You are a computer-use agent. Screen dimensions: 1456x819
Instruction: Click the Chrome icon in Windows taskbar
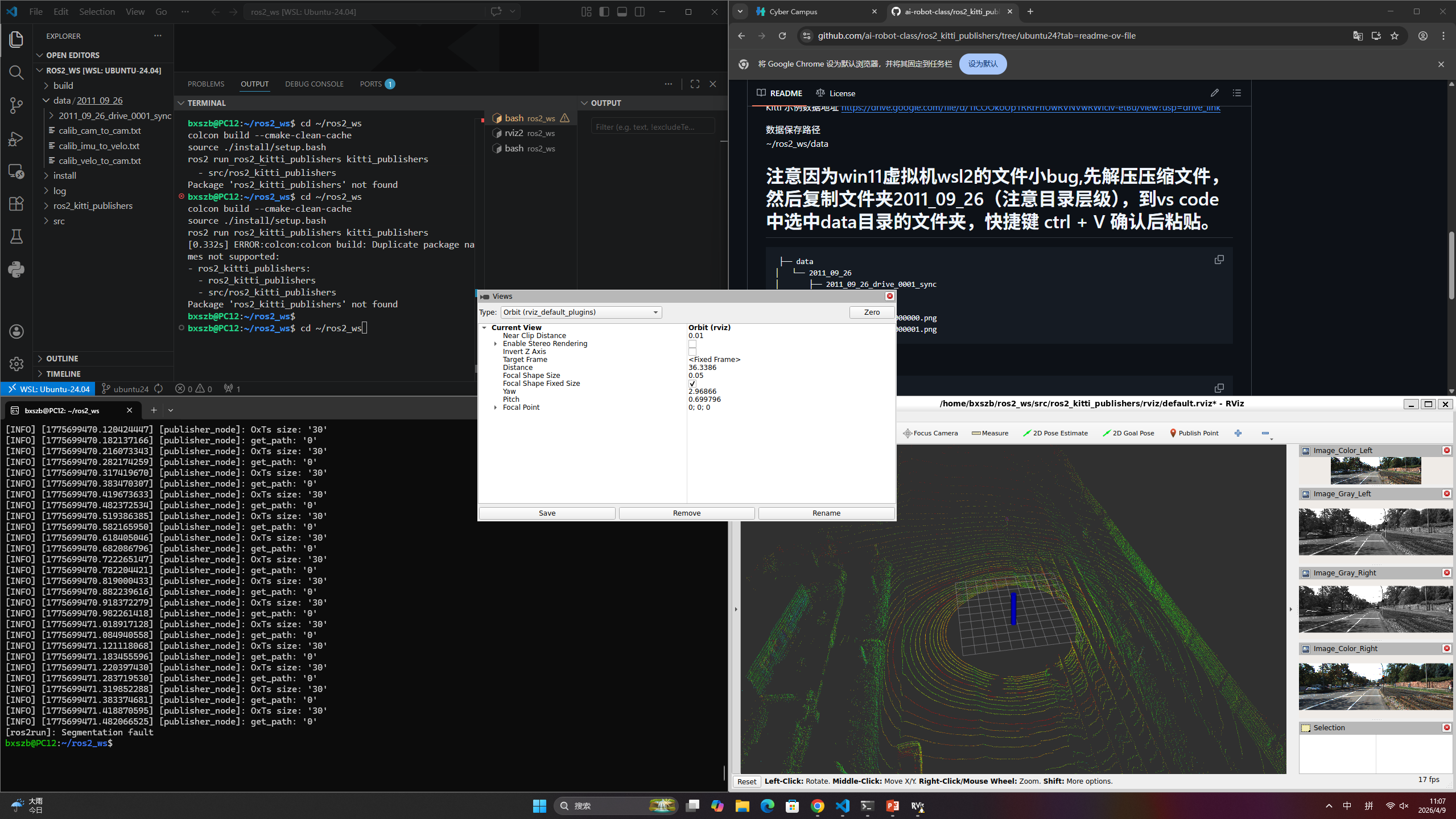tap(818, 805)
